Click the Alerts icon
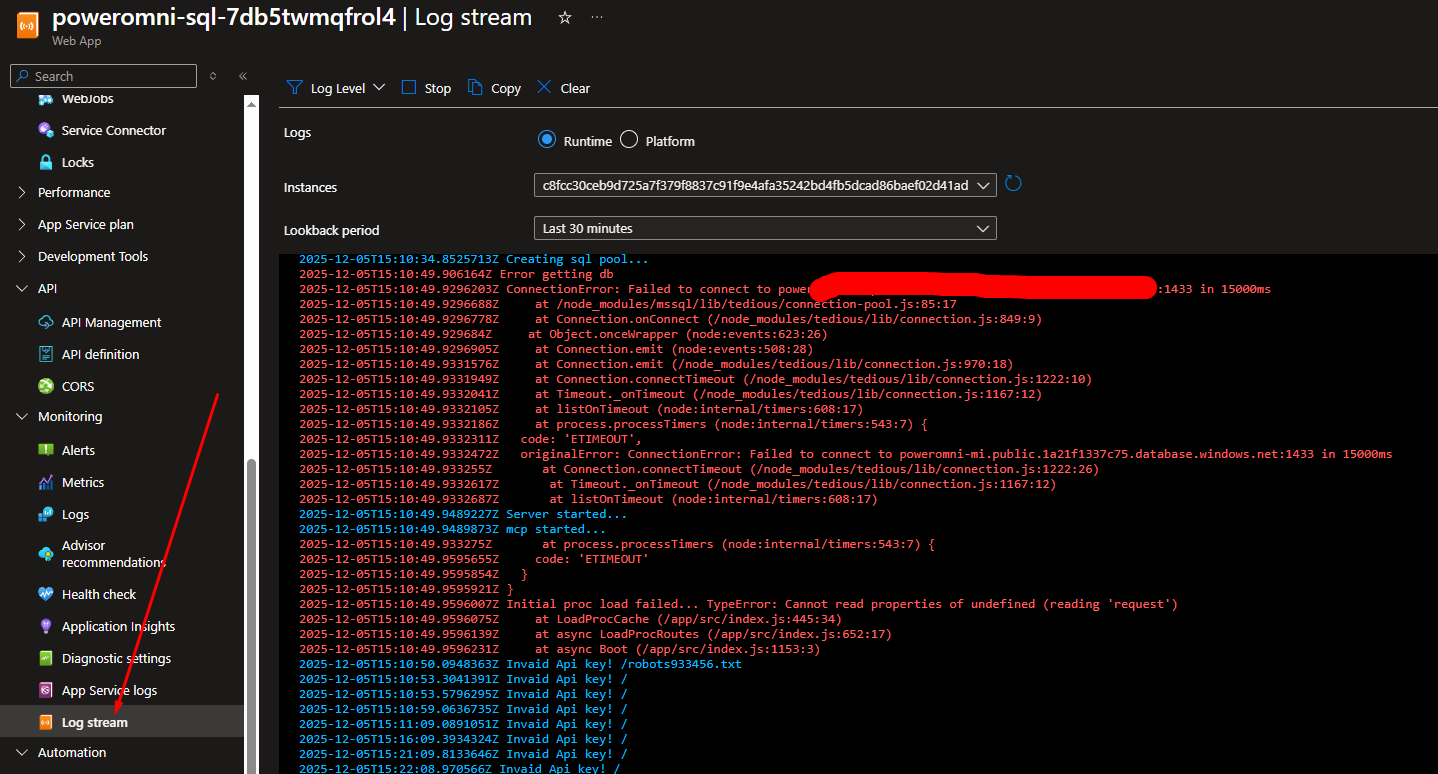 pos(45,450)
